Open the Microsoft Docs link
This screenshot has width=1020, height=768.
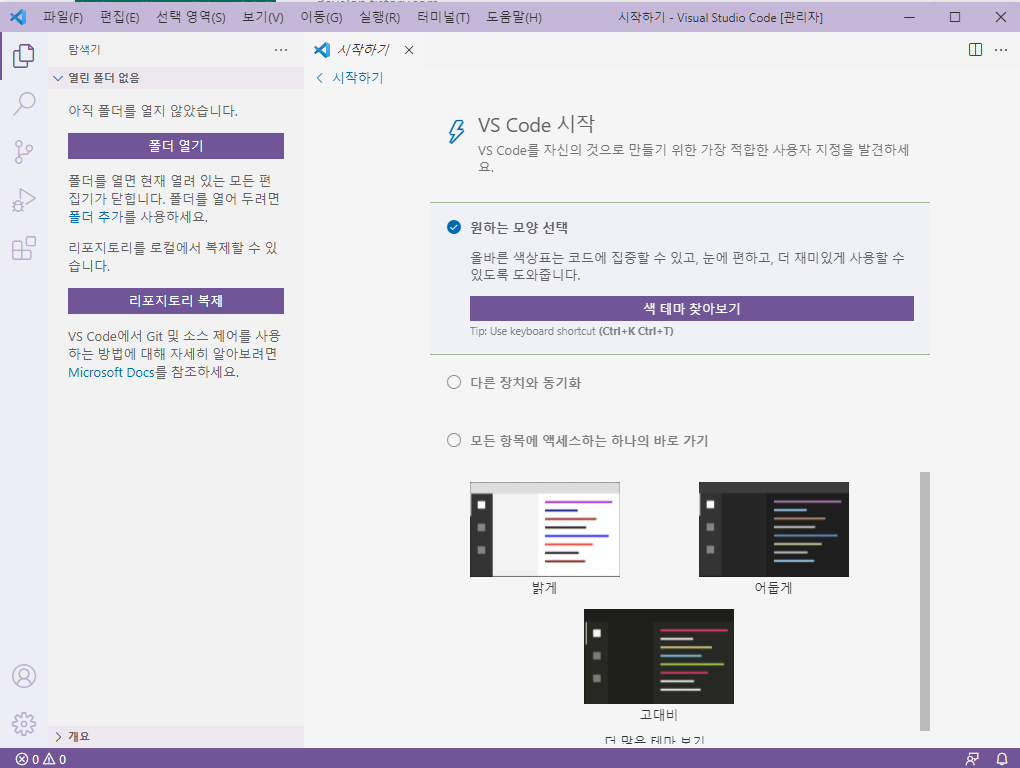tap(111, 372)
